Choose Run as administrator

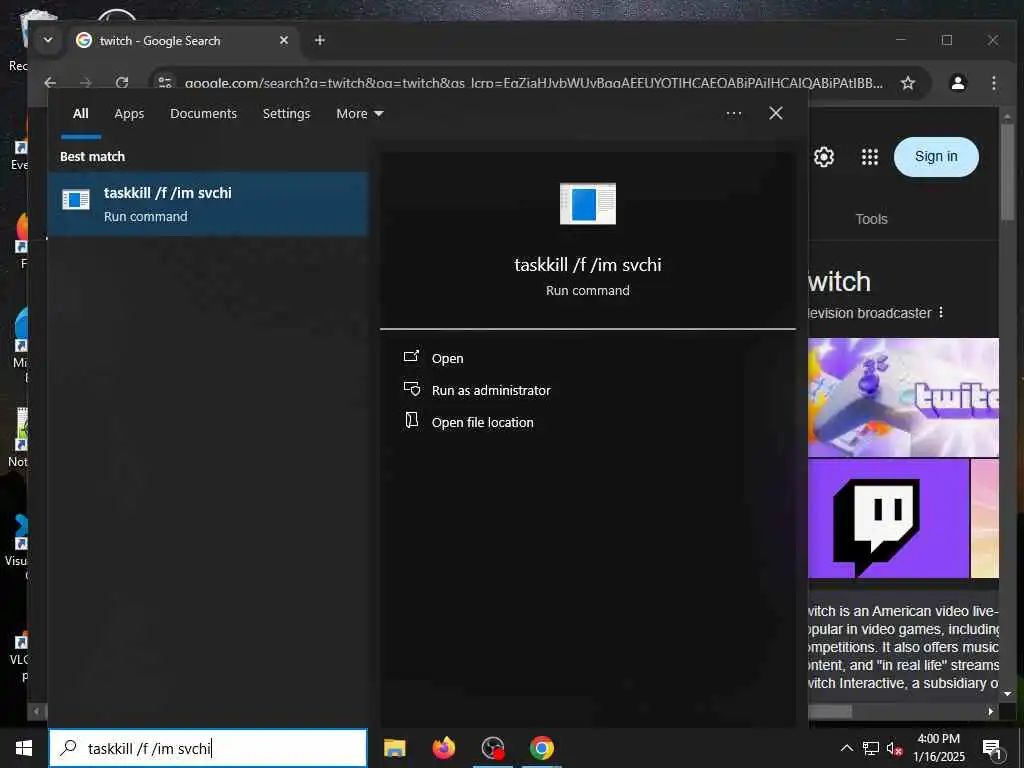[x=490, y=391]
